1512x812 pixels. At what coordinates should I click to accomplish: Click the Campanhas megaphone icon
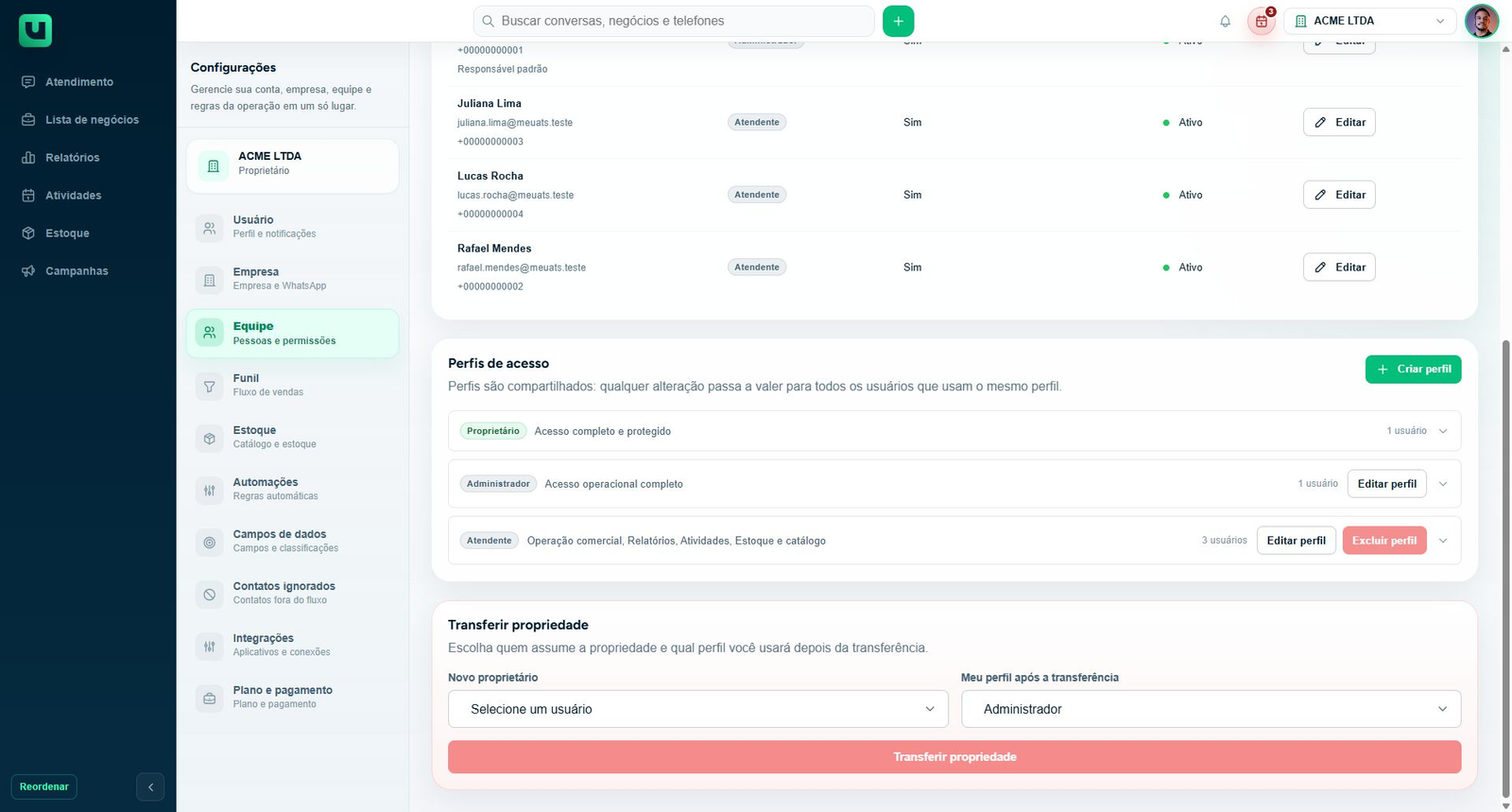click(x=28, y=271)
